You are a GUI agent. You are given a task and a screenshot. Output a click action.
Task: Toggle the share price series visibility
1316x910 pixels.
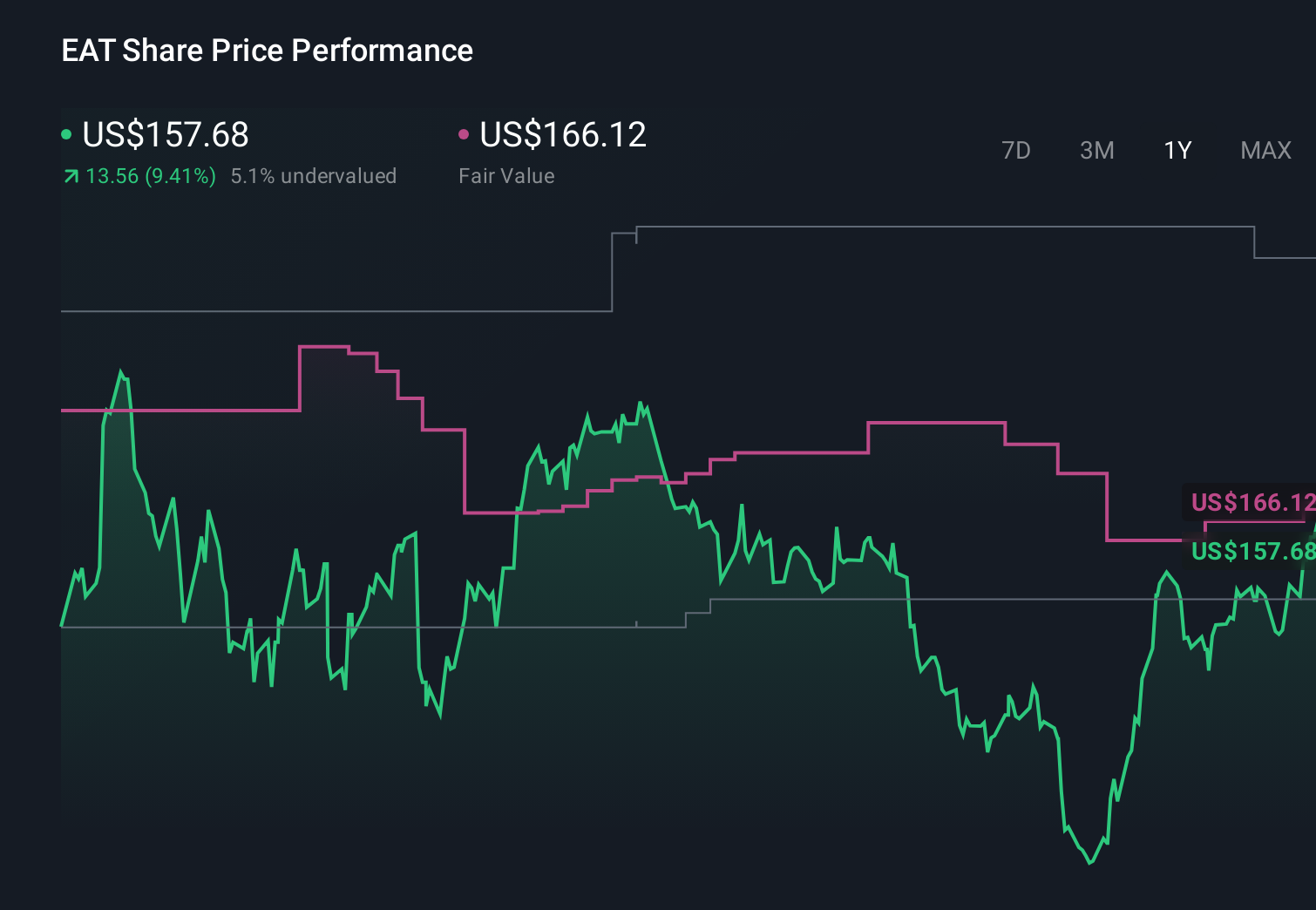pyautogui.click(x=166, y=135)
